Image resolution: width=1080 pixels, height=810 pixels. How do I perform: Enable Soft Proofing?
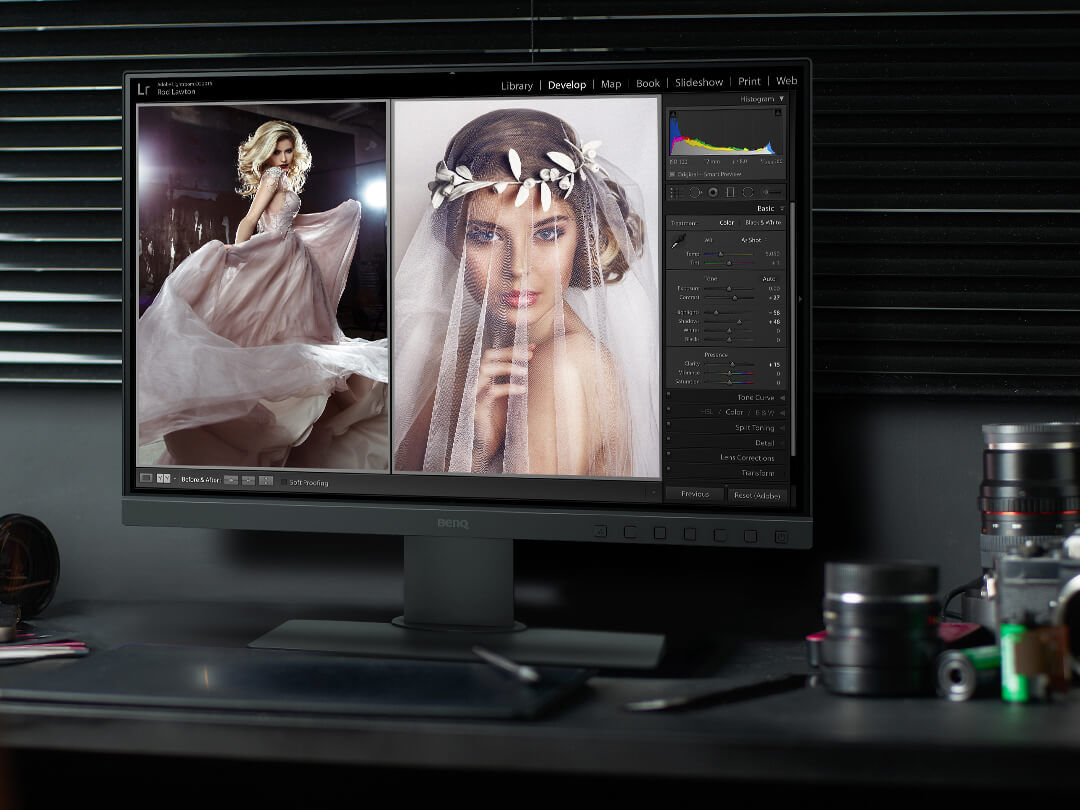tap(284, 481)
